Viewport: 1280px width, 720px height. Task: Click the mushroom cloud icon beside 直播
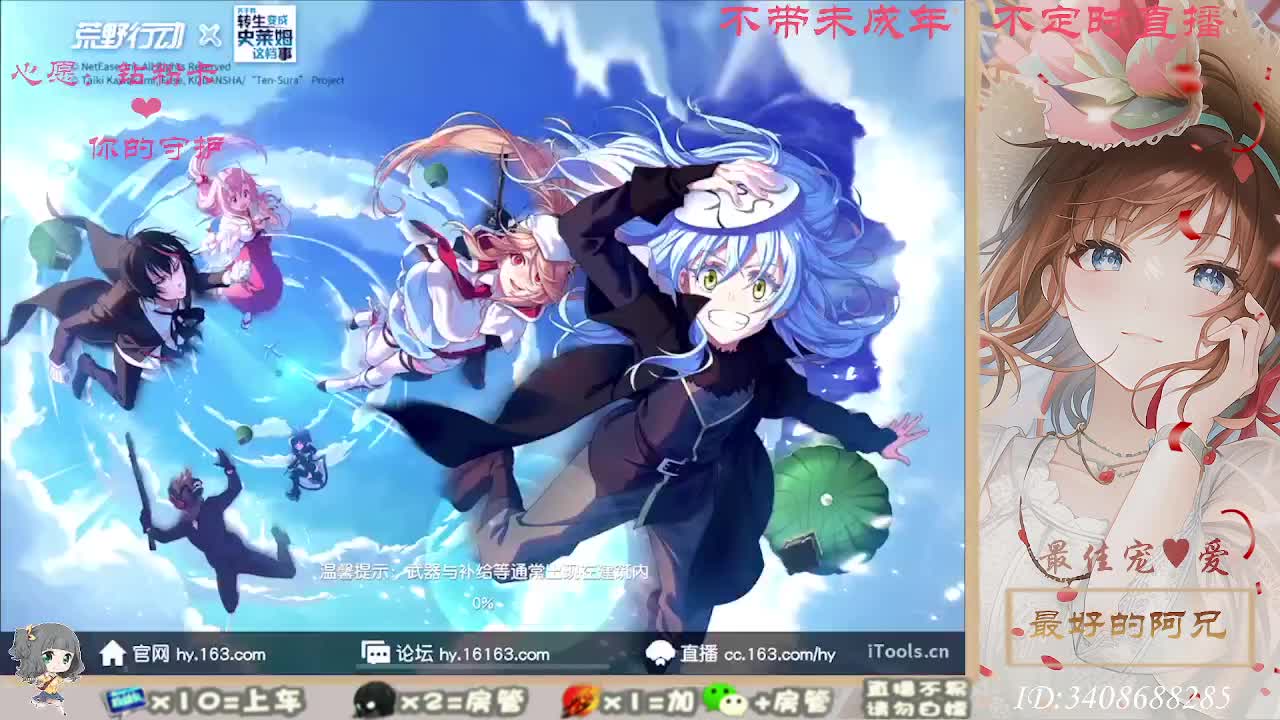click(x=660, y=654)
